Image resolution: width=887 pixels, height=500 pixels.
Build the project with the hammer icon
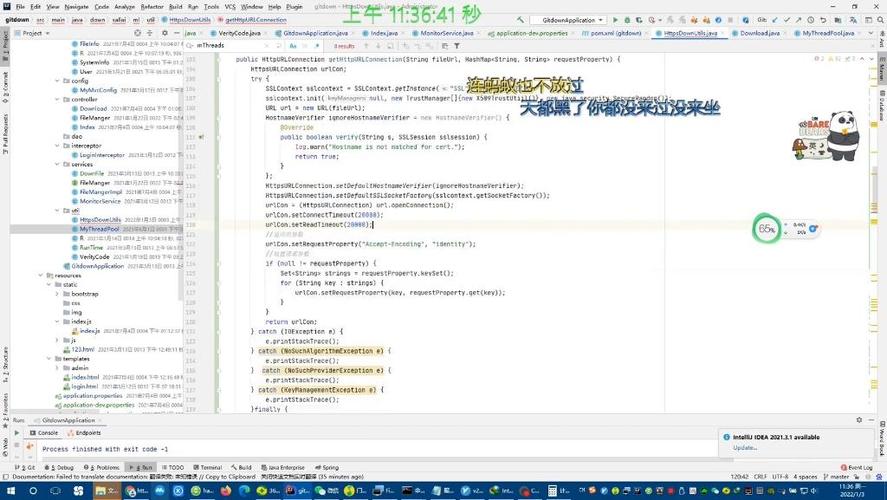(520, 20)
